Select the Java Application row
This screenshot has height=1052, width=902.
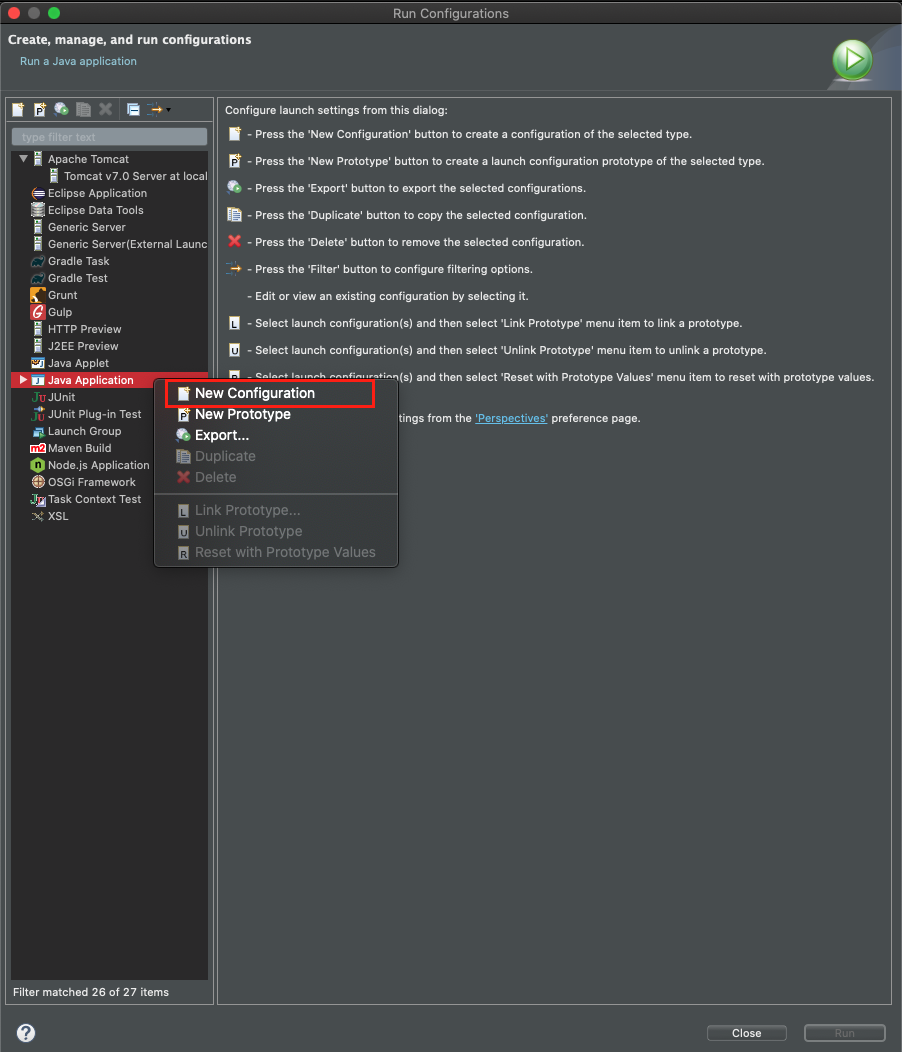[x=109, y=380]
